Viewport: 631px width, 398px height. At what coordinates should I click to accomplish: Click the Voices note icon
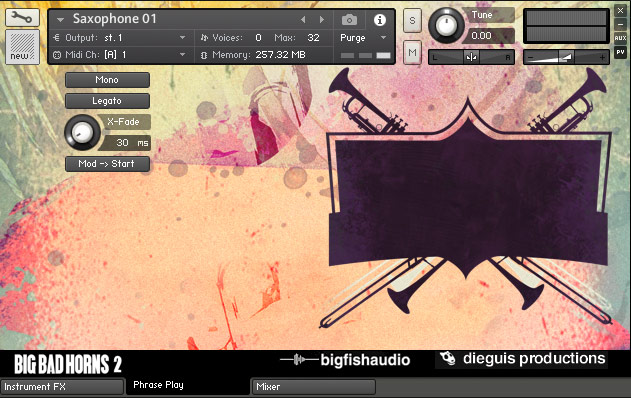tap(204, 38)
